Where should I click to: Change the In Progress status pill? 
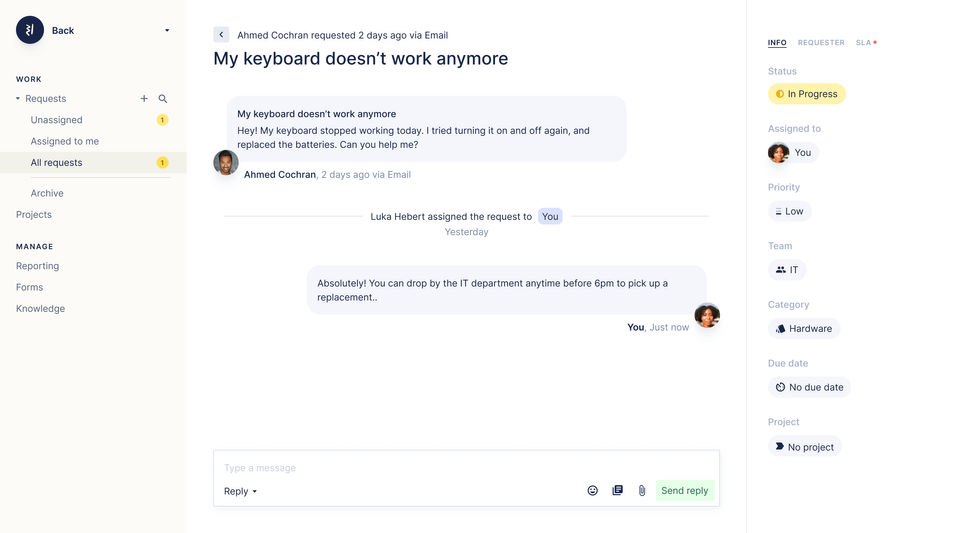806,94
